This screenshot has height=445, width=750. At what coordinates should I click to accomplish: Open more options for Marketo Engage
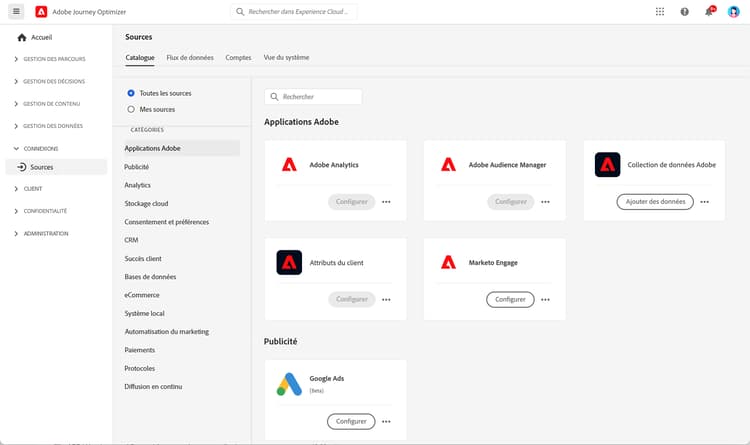[x=545, y=300]
